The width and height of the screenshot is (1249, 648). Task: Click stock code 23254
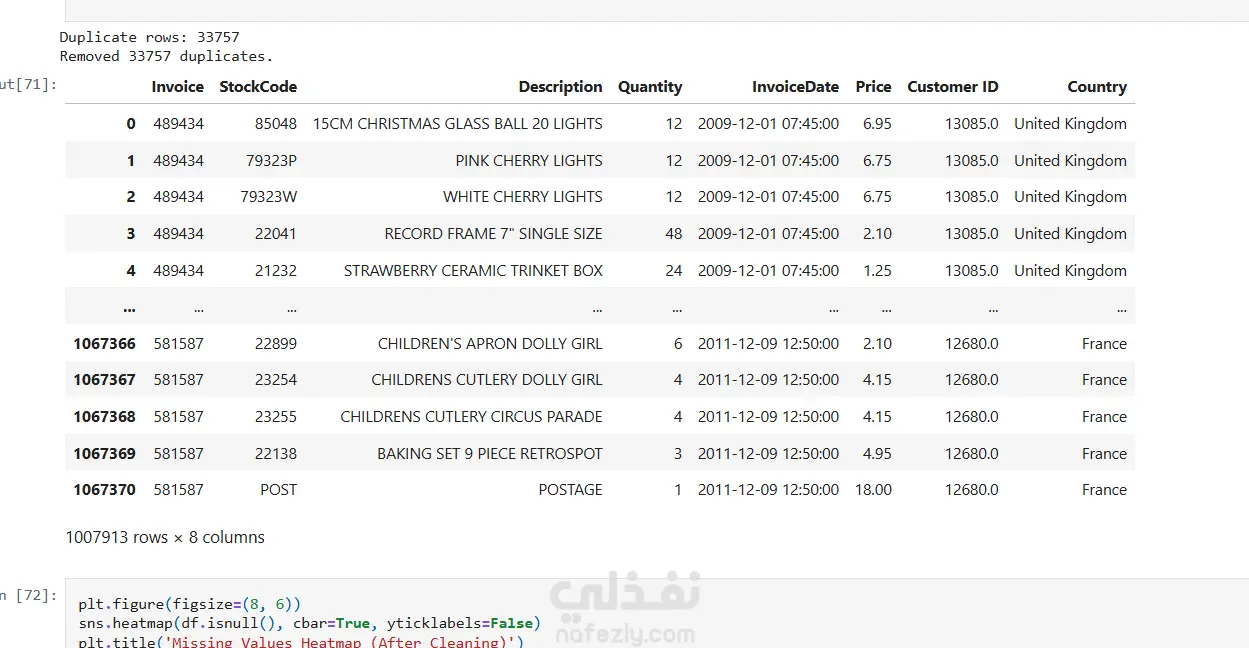tap(276, 380)
